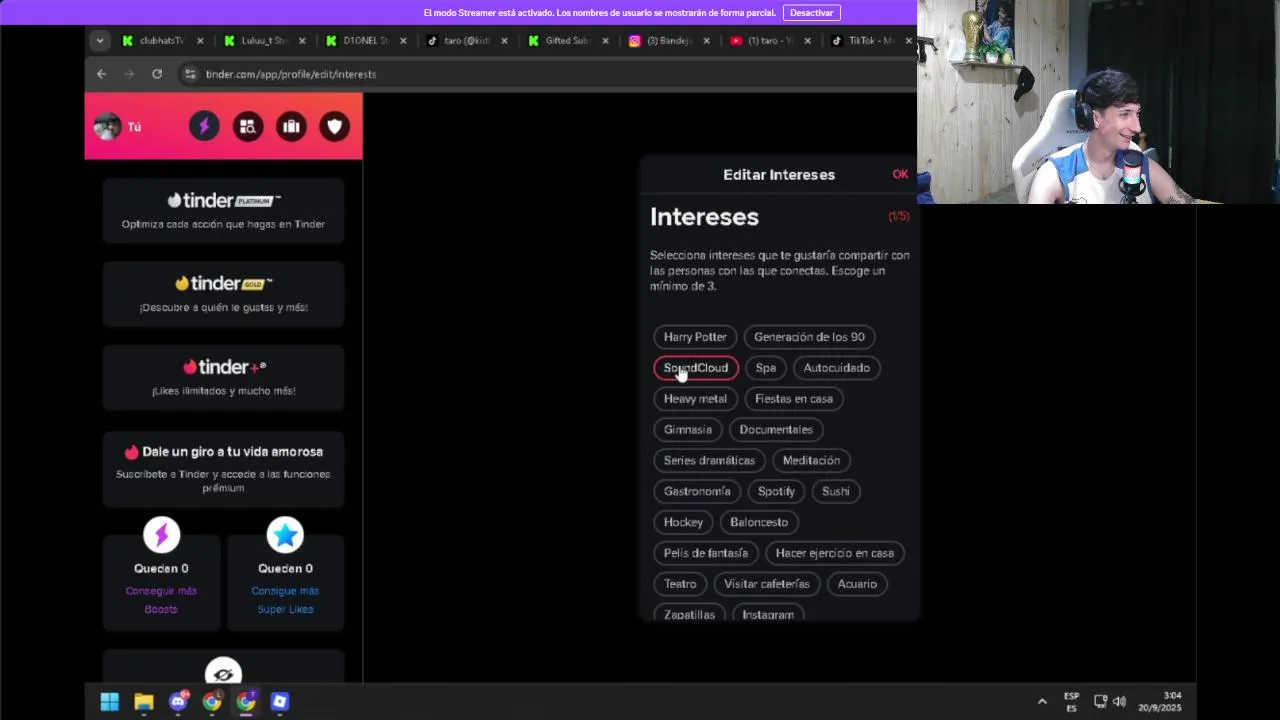Click the crossed-eye incognito icon

click(223, 675)
